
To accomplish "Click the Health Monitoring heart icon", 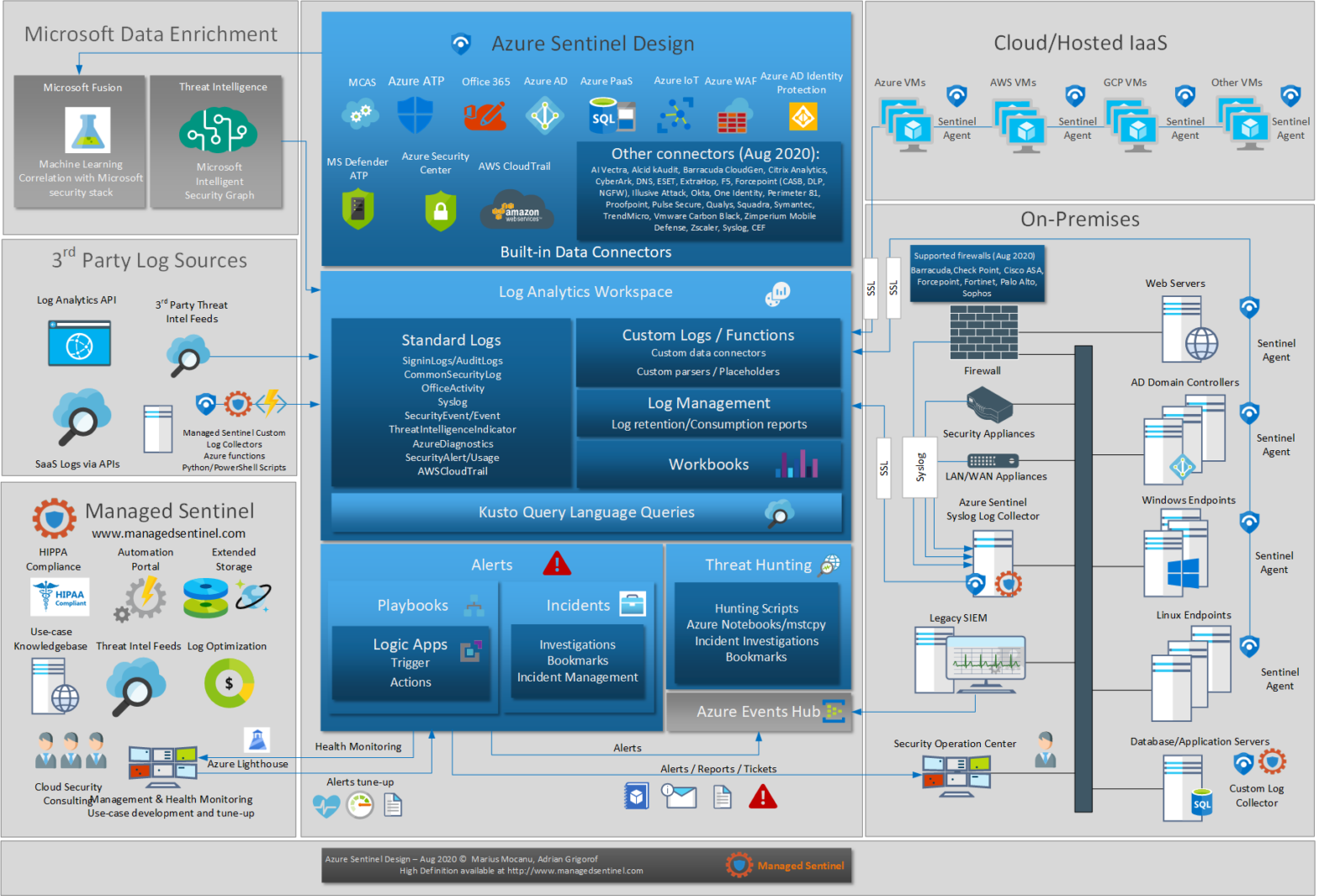I will (x=326, y=807).
